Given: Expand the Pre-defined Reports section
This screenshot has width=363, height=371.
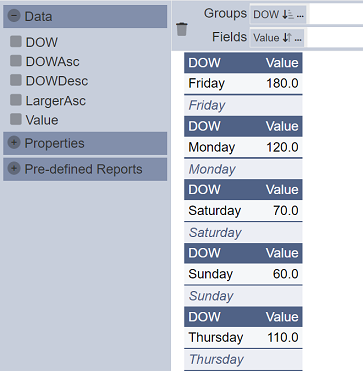Looking at the screenshot, I should pos(85,169).
